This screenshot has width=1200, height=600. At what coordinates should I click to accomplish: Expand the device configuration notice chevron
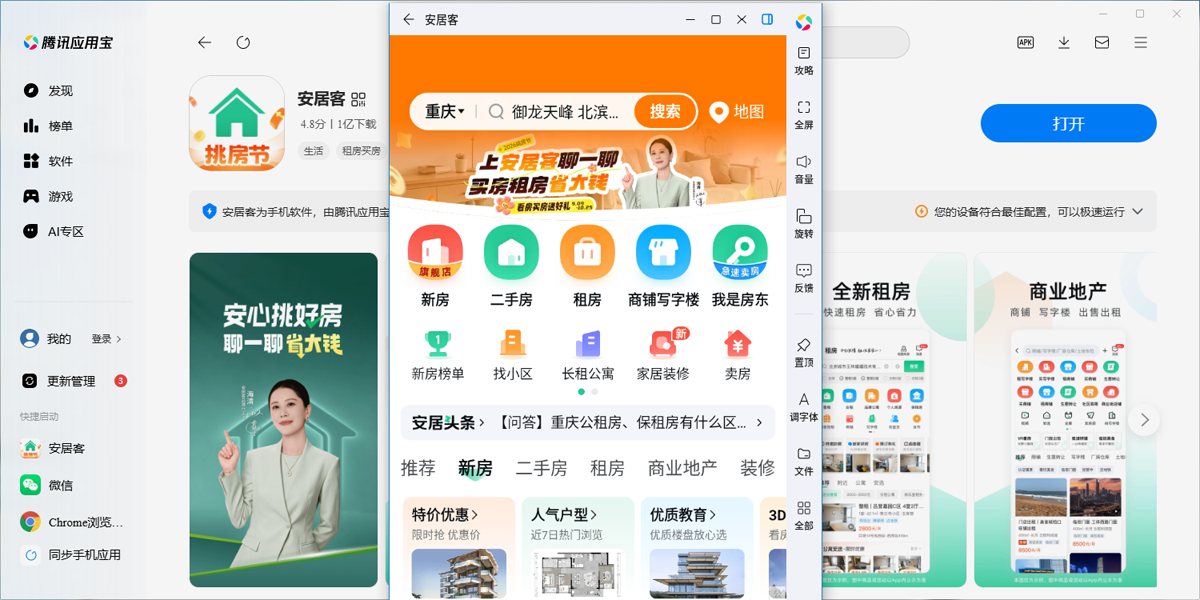pyautogui.click(x=1137, y=212)
